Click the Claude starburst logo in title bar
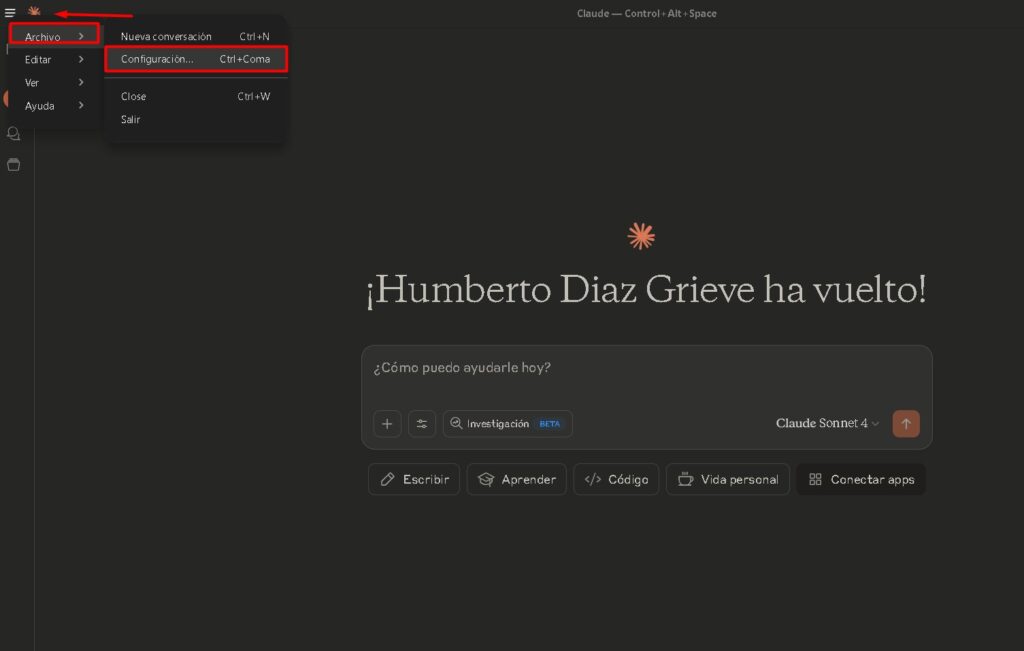 coord(34,12)
